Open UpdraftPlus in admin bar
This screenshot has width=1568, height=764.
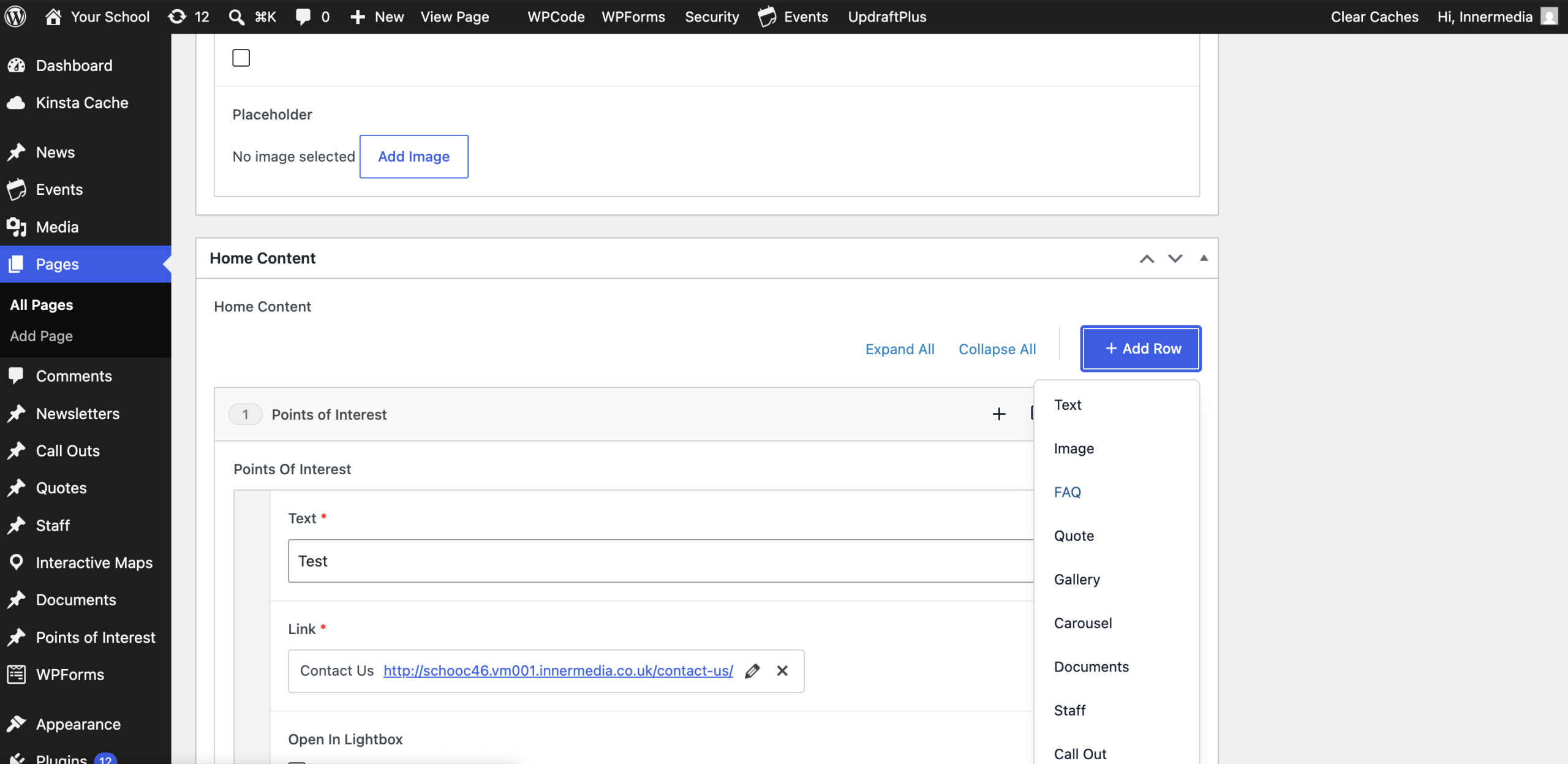(x=887, y=17)
